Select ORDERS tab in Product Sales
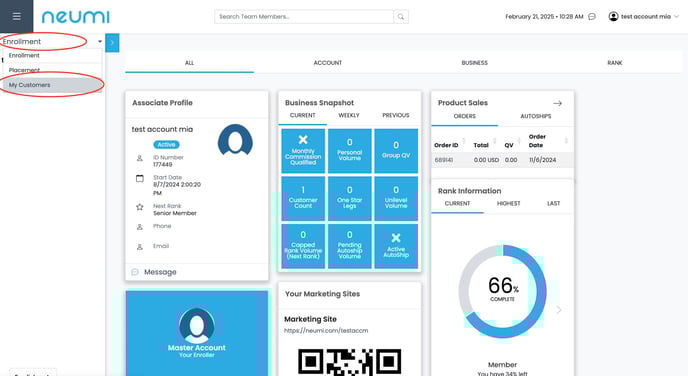 tap(464, 116)
